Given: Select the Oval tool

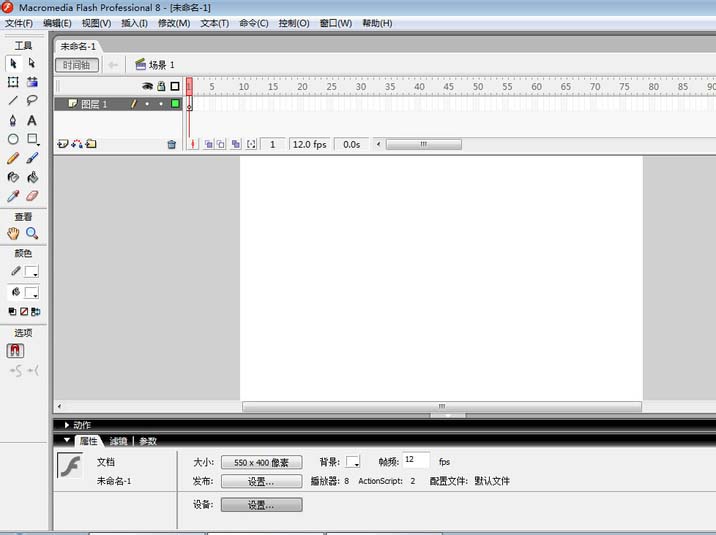Looking at the screenshot, I should 13,139.
